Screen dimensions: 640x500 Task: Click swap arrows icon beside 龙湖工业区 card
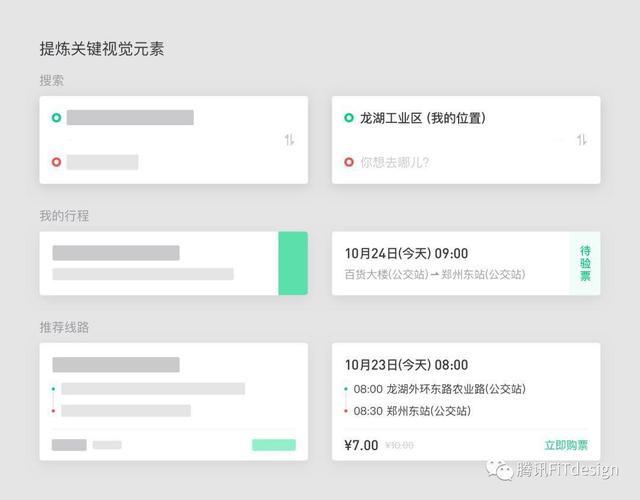click(x=582, y=140)
